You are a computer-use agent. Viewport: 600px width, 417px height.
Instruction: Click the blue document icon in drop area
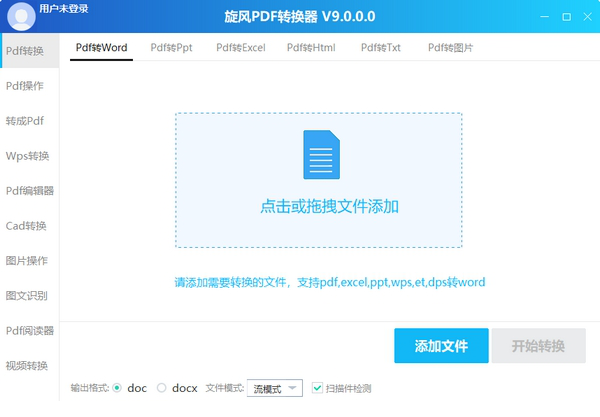[321, 155]
